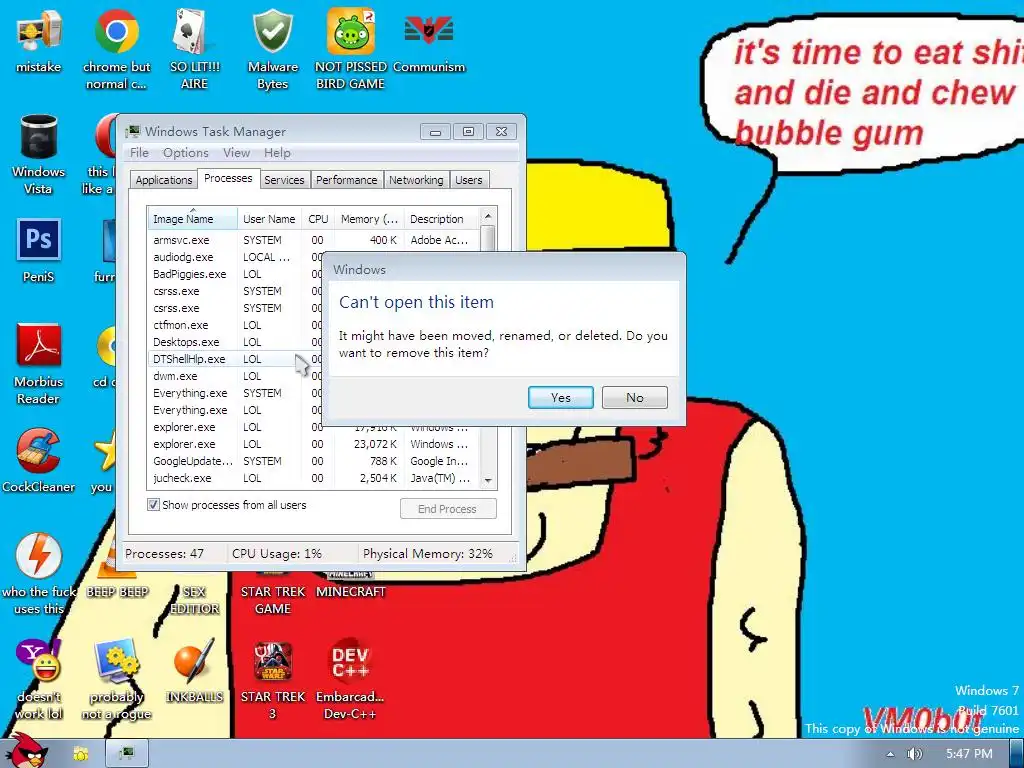Launch the PeniS Photoshop icon
Screen dimensions: 1024x768
(x=39, y=251)
